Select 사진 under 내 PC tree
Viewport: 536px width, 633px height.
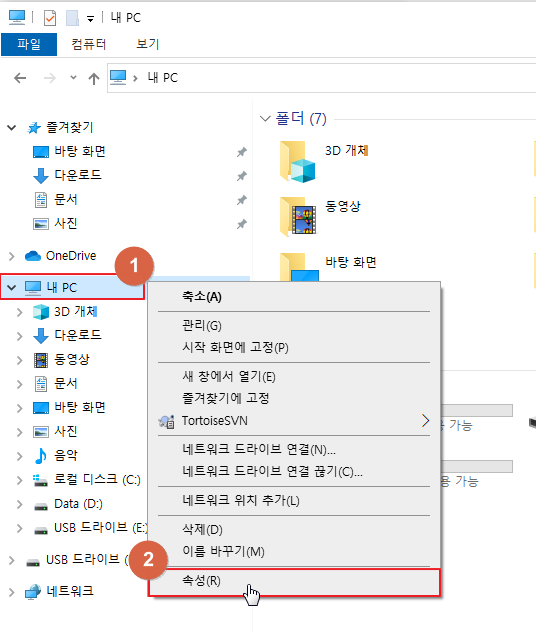[x=66, y=432]
